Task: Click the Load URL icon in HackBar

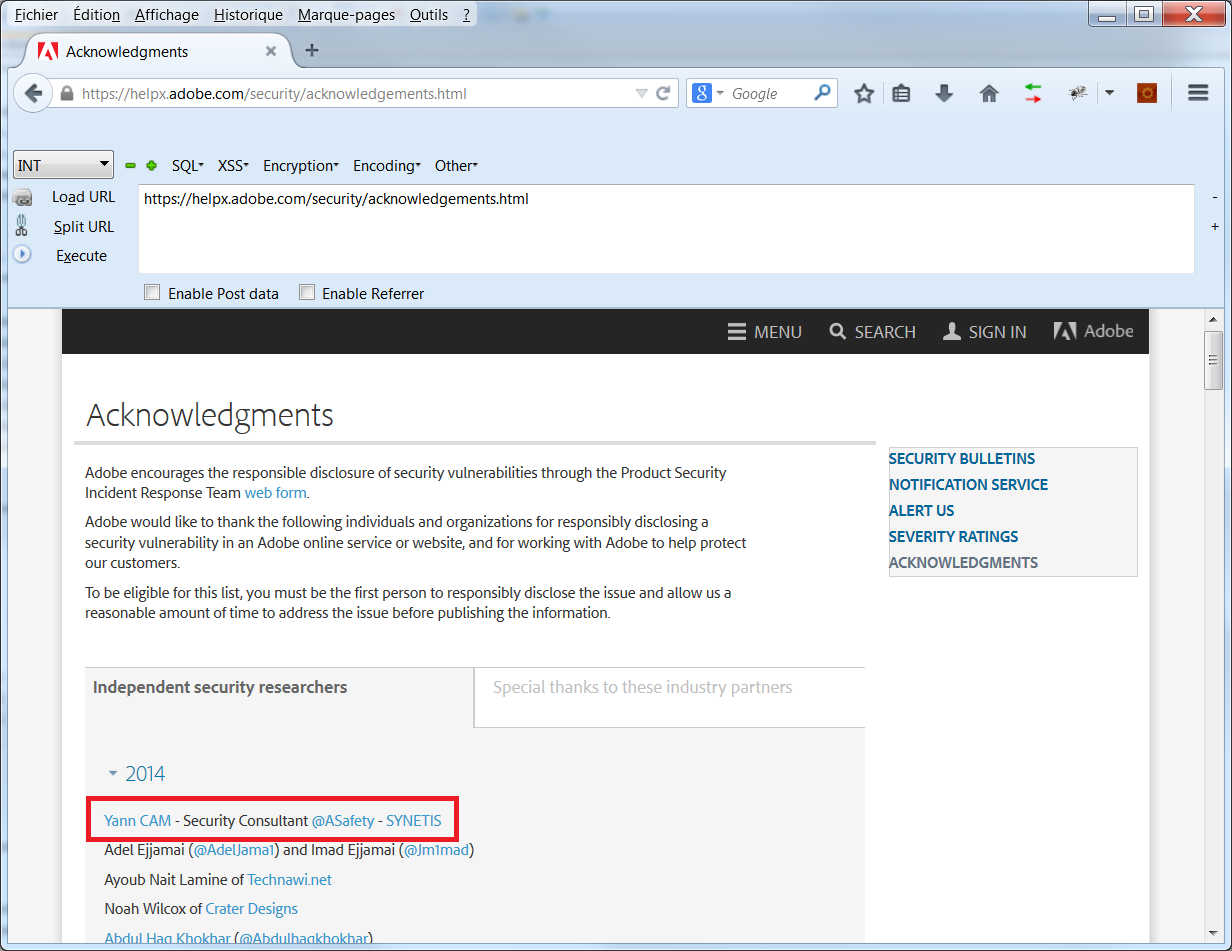Action: (x=23, y=198)
